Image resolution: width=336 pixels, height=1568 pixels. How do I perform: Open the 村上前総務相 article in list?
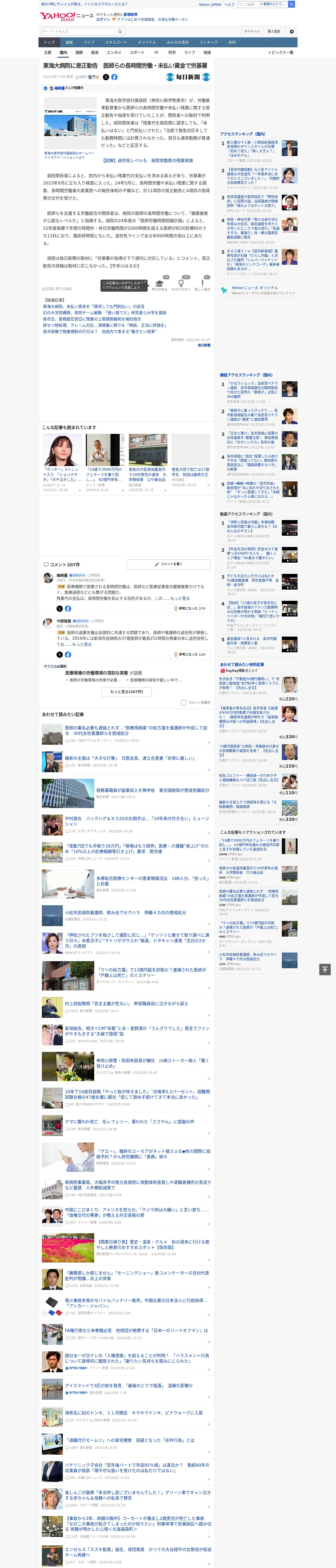[126, 1004]
